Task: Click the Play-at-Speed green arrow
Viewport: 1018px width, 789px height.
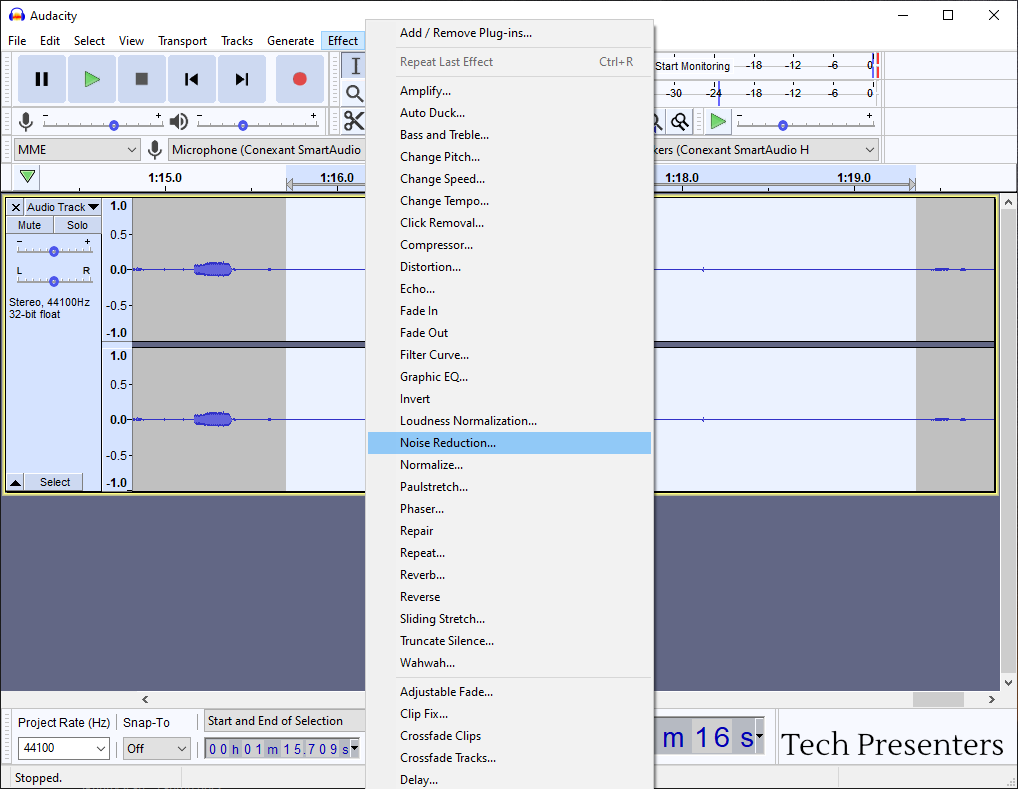Action: 718,121
